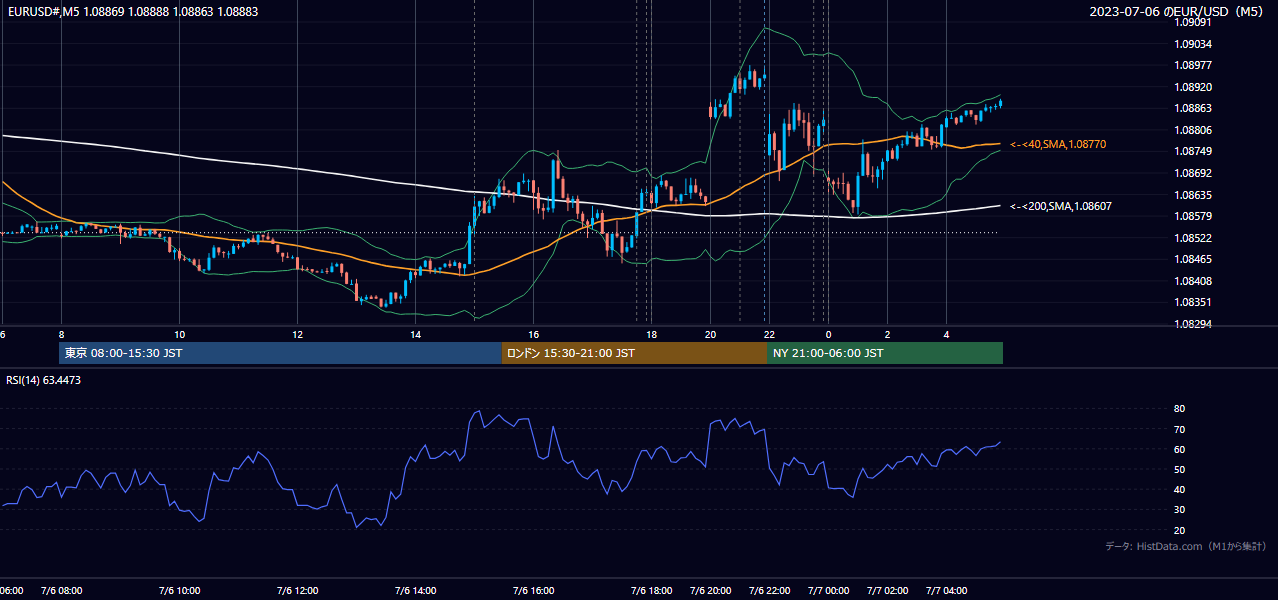Select the ロンドン 15:30-21:00 JST session bar
1278x600 pixels.
[x=634, y=353]
